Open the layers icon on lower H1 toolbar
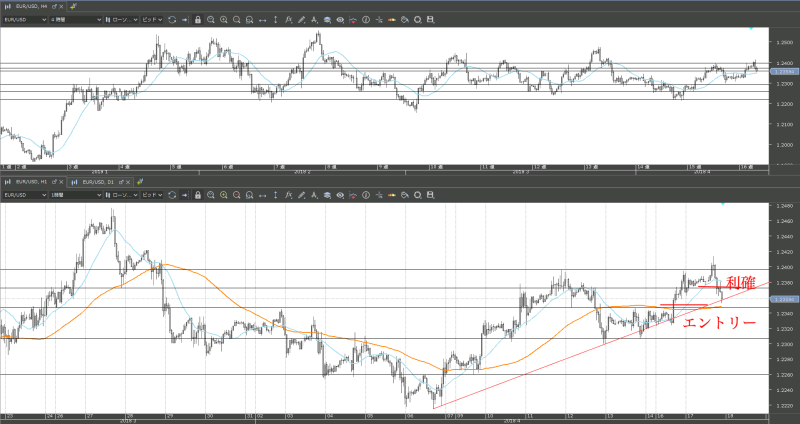Viewport: 800px width, 424px height. (327, 195)
